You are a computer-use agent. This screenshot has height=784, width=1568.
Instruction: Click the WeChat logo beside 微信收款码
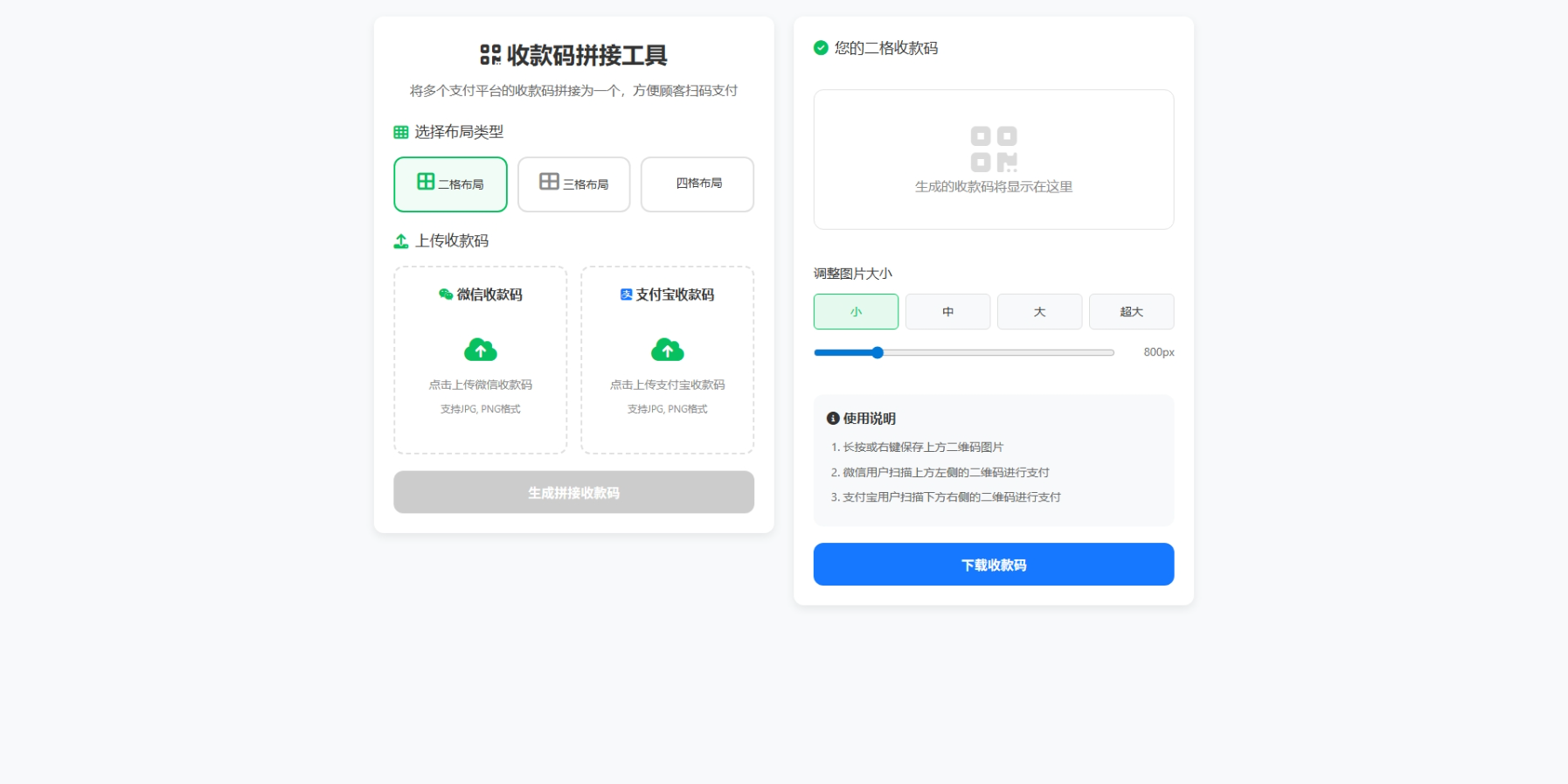tap(446, 295)
